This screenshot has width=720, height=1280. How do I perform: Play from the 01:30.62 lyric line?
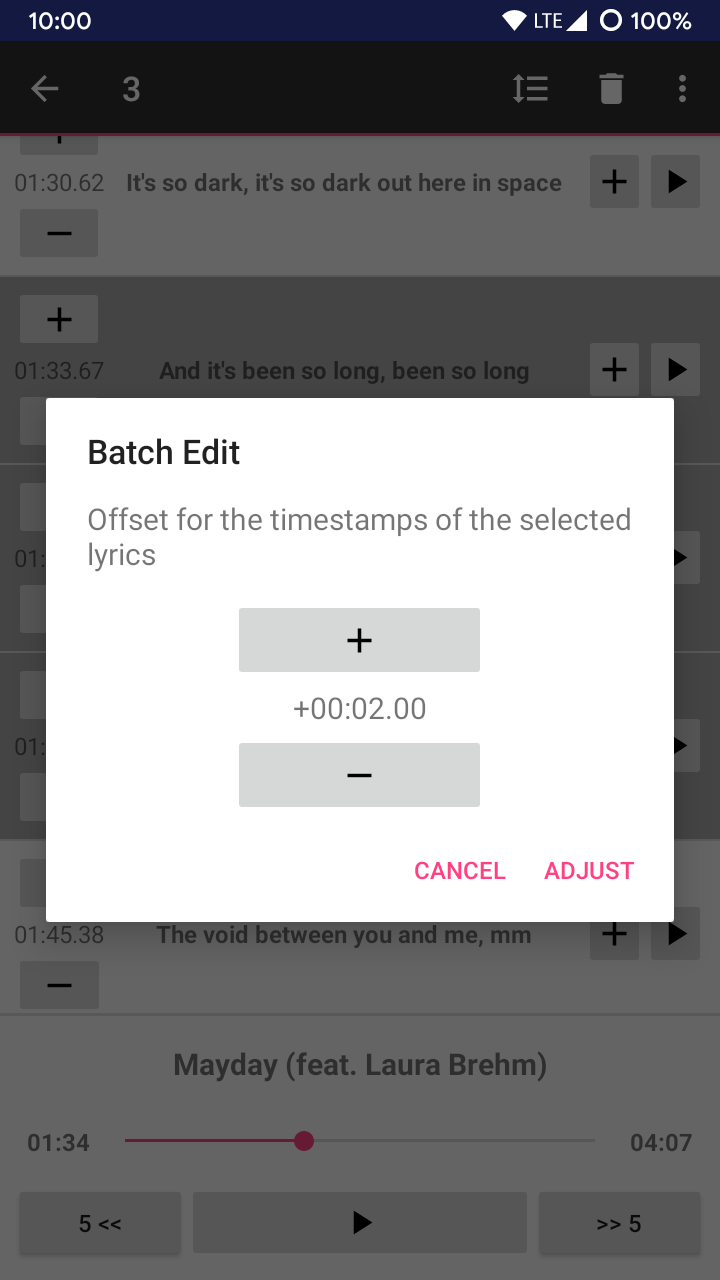pyautogui.click(x=676, y=182)
